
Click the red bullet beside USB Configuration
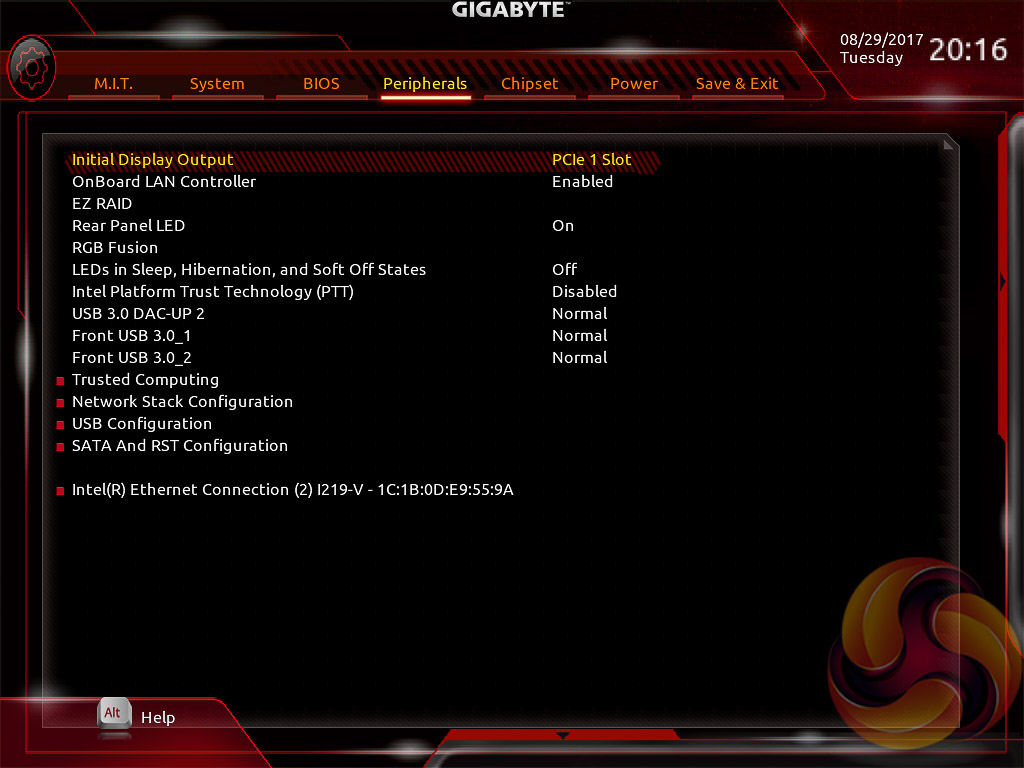click(60, 425)
